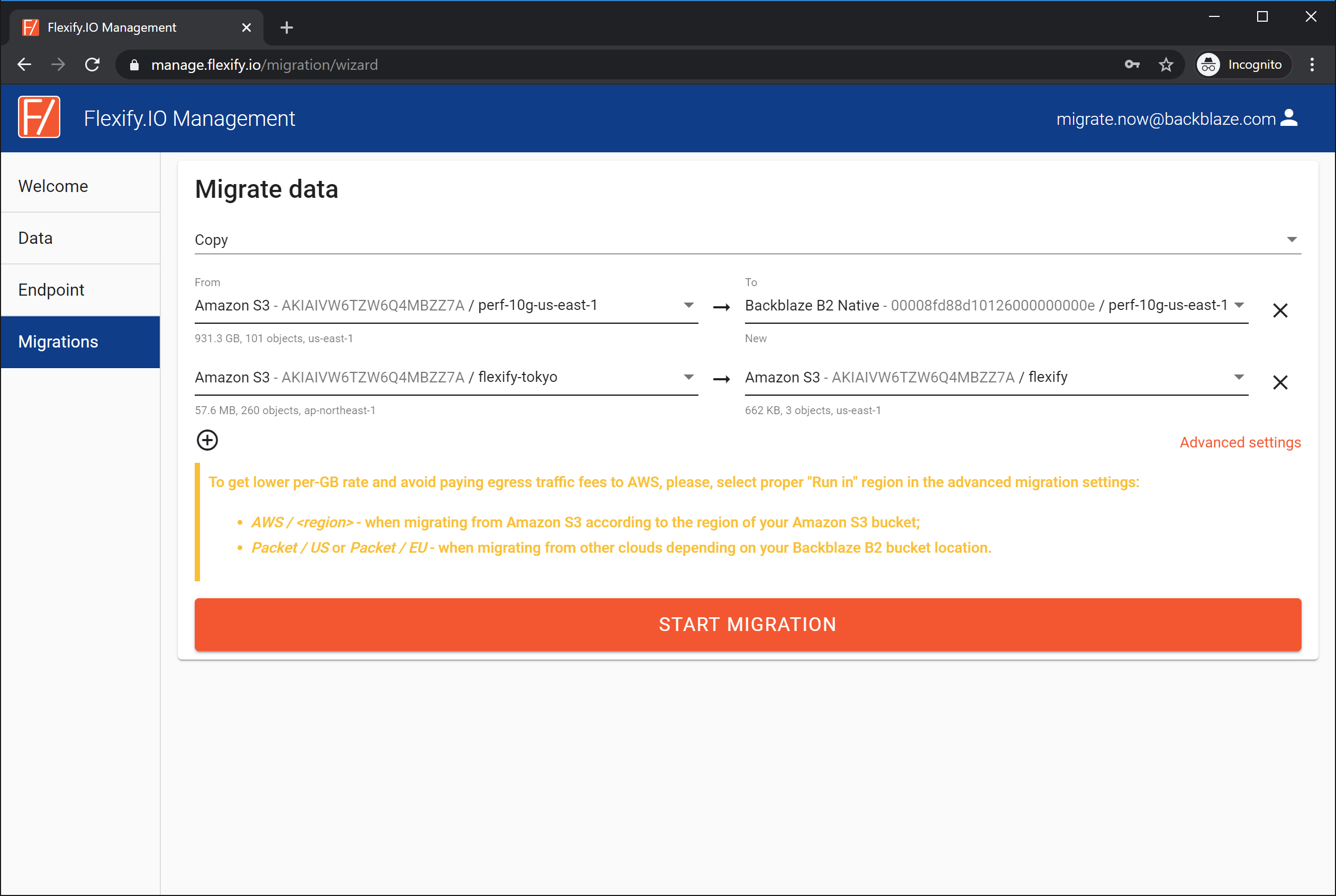Maximize the browser window
Image resolution: width=1336 pixels, height=896 pixels.
click(x=1262, y=17)
